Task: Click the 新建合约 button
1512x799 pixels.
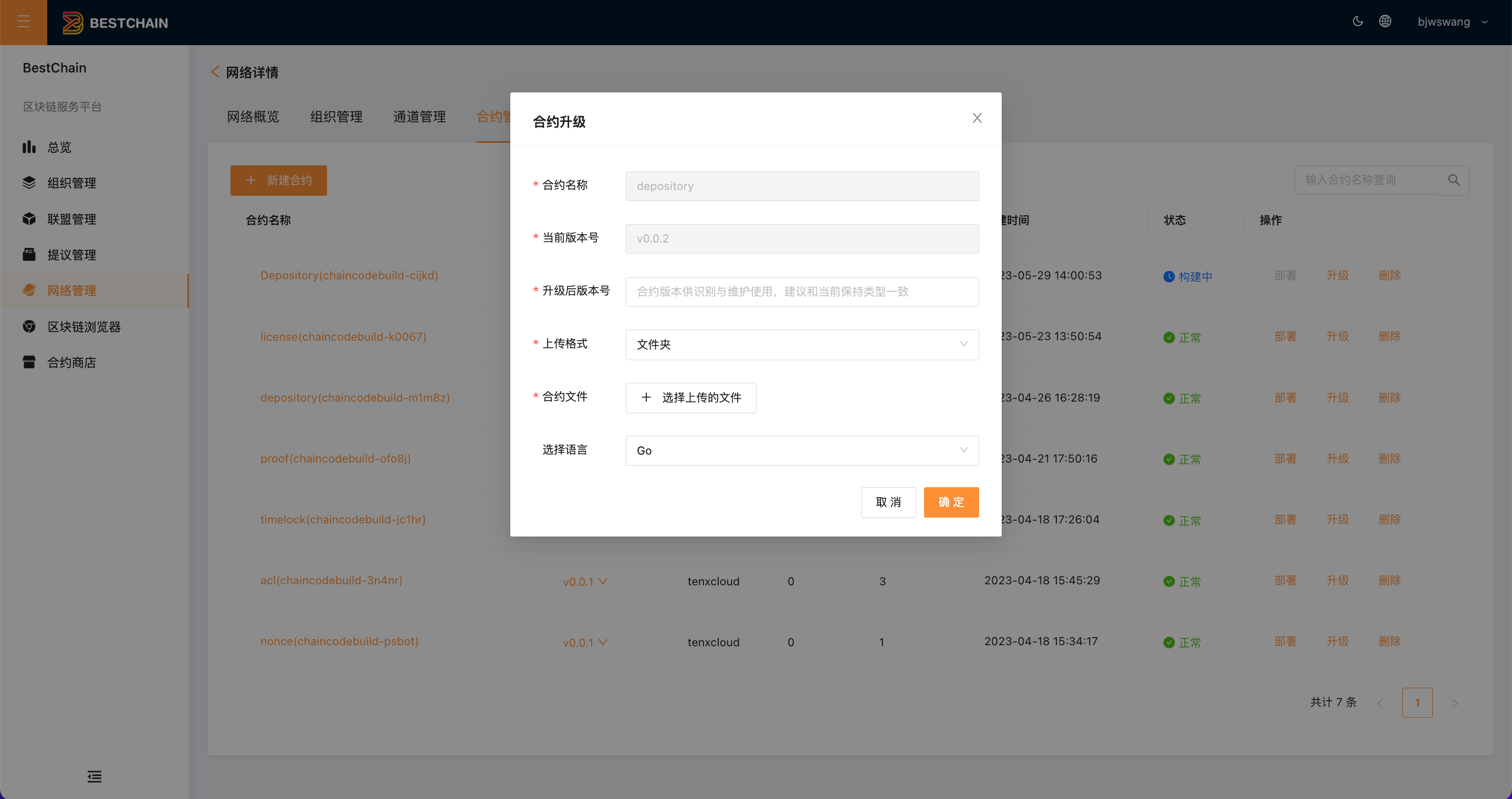Action: 278,180
